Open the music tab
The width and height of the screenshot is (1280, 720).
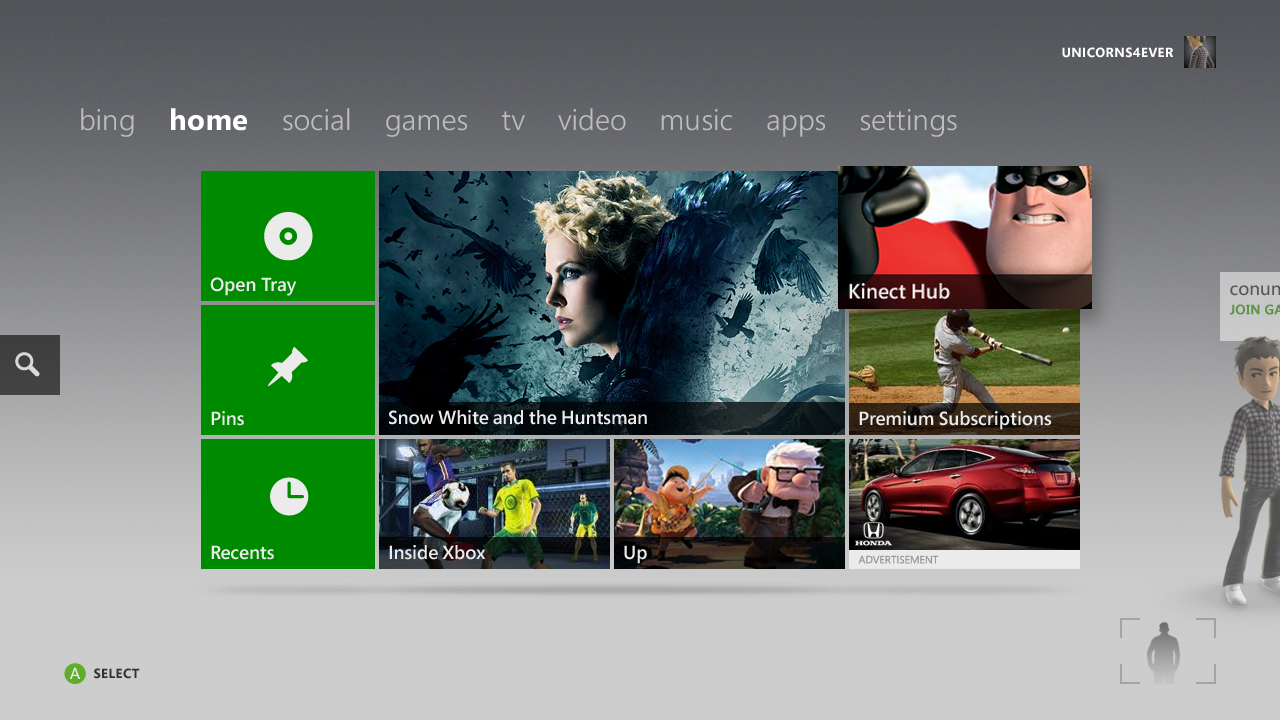(x=696, y=121)
